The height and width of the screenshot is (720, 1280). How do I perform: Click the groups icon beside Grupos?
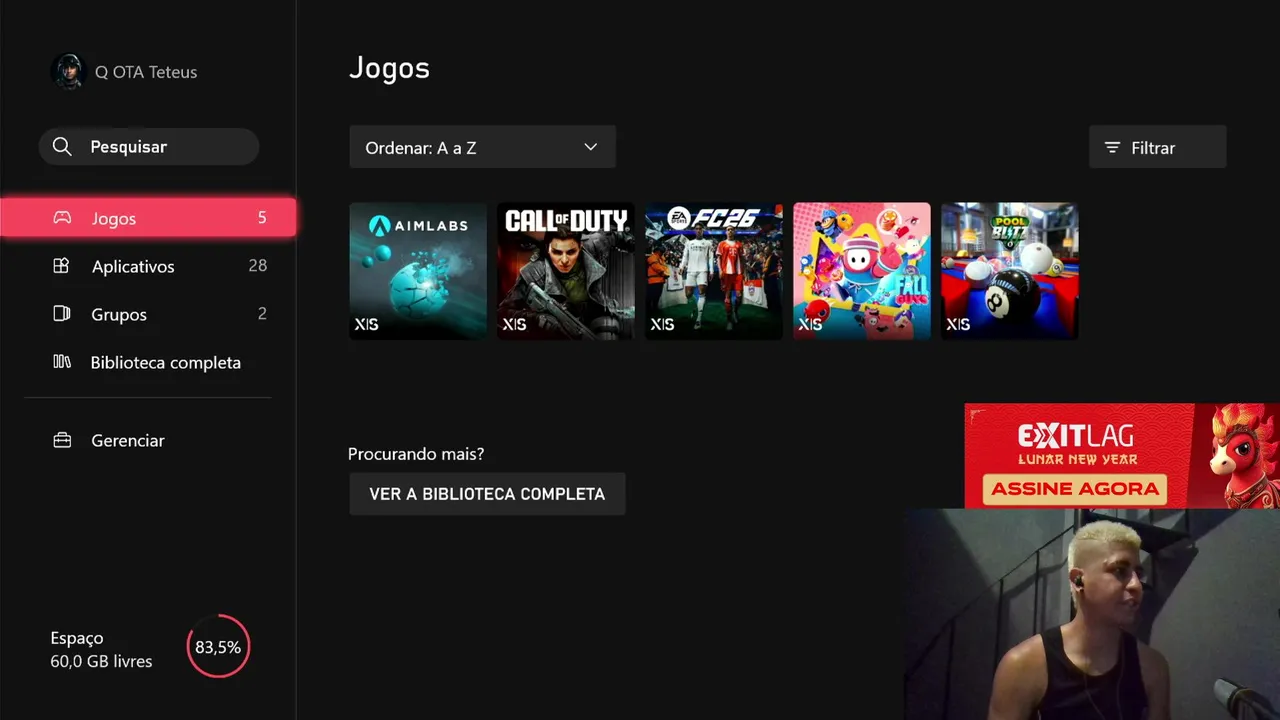point(61,314)
